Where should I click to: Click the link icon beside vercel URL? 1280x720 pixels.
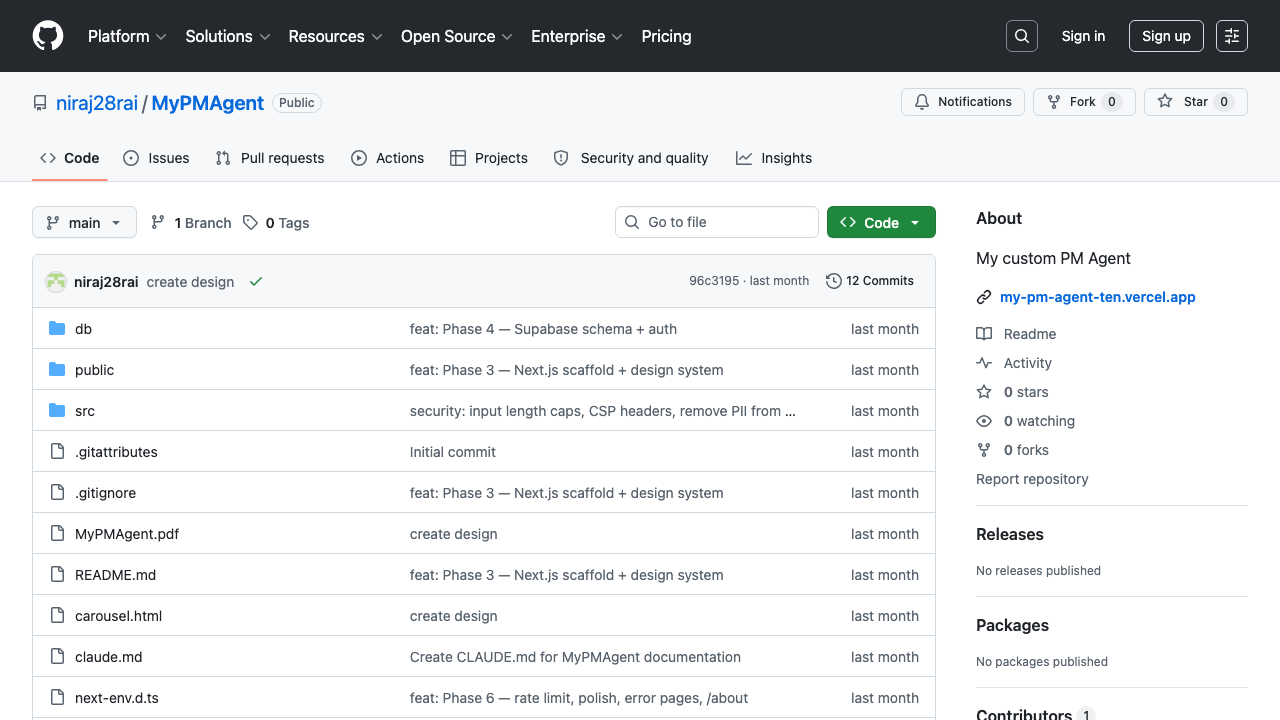click(984, 297)
